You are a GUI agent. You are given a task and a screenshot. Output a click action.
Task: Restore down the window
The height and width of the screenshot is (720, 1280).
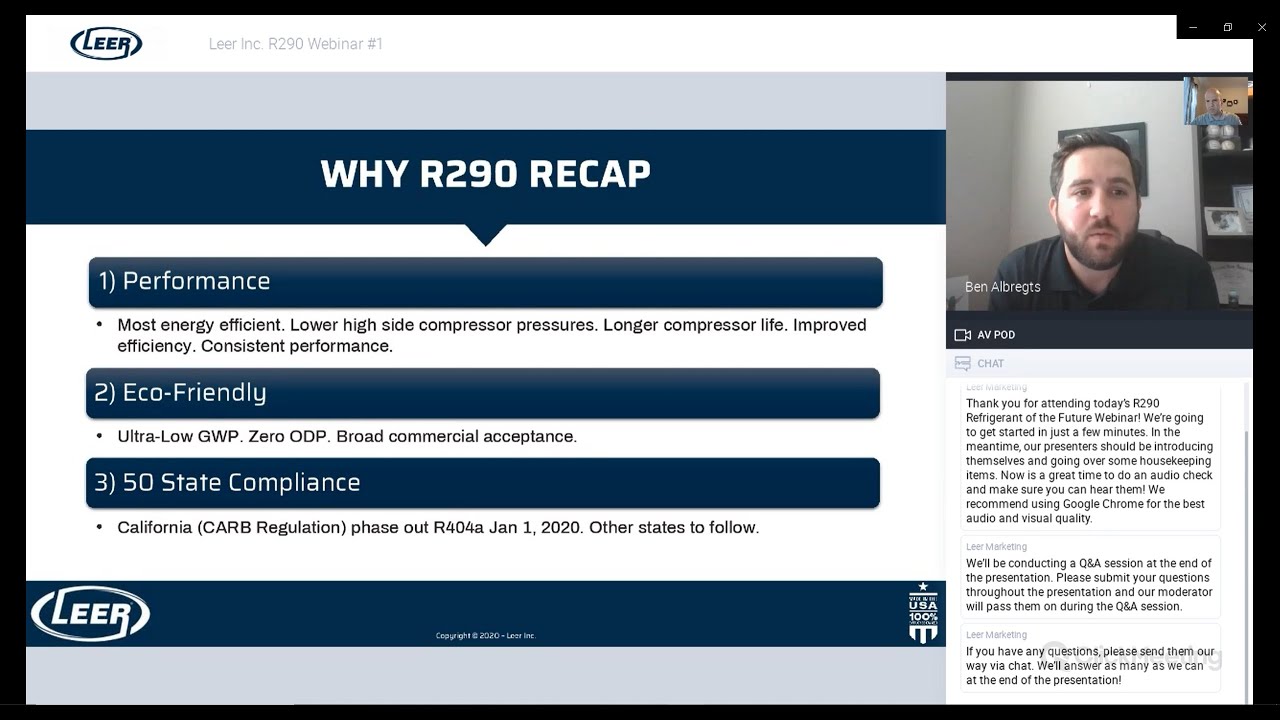point(1227,27)
